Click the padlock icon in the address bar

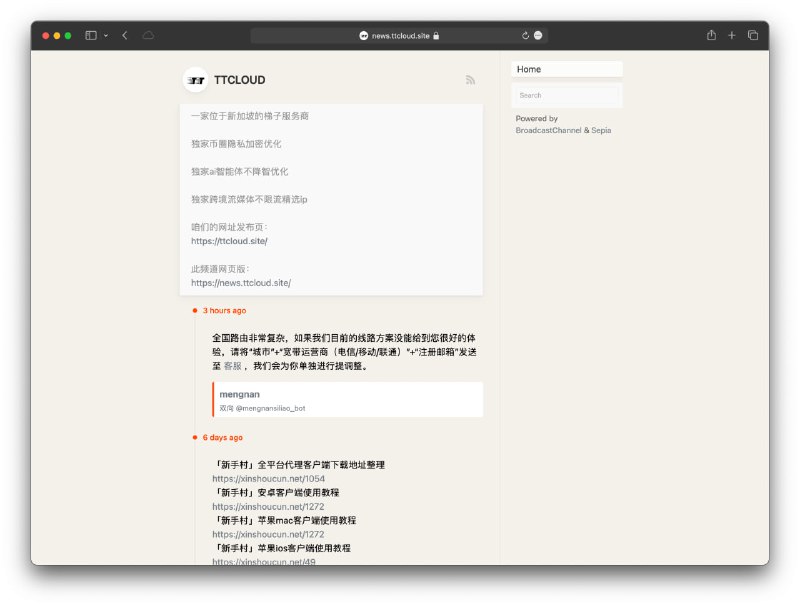(x=438, y=34)
